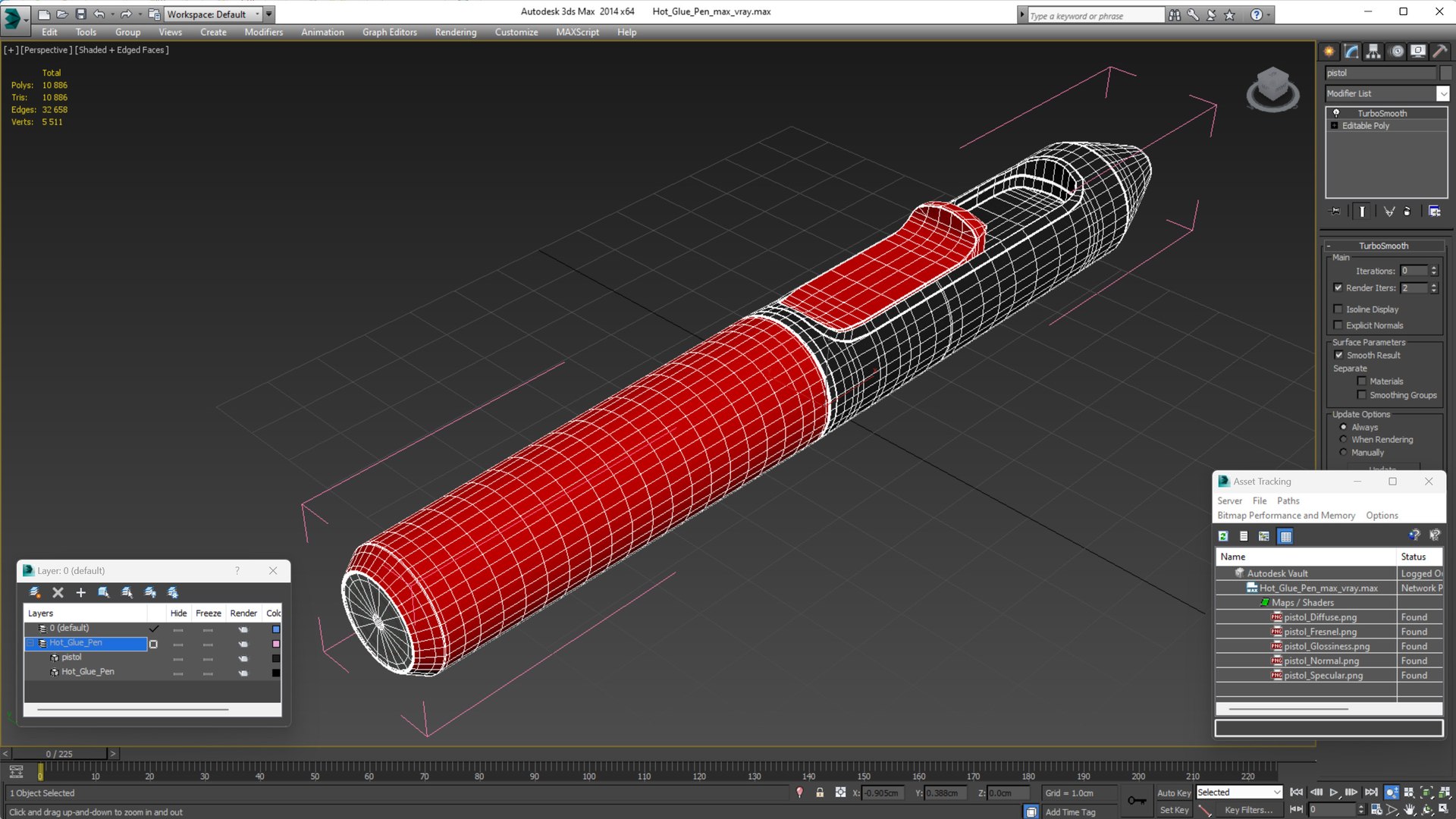Click Key Filters button
The width and height of the screenshot is (1456, 819).
1248,810
